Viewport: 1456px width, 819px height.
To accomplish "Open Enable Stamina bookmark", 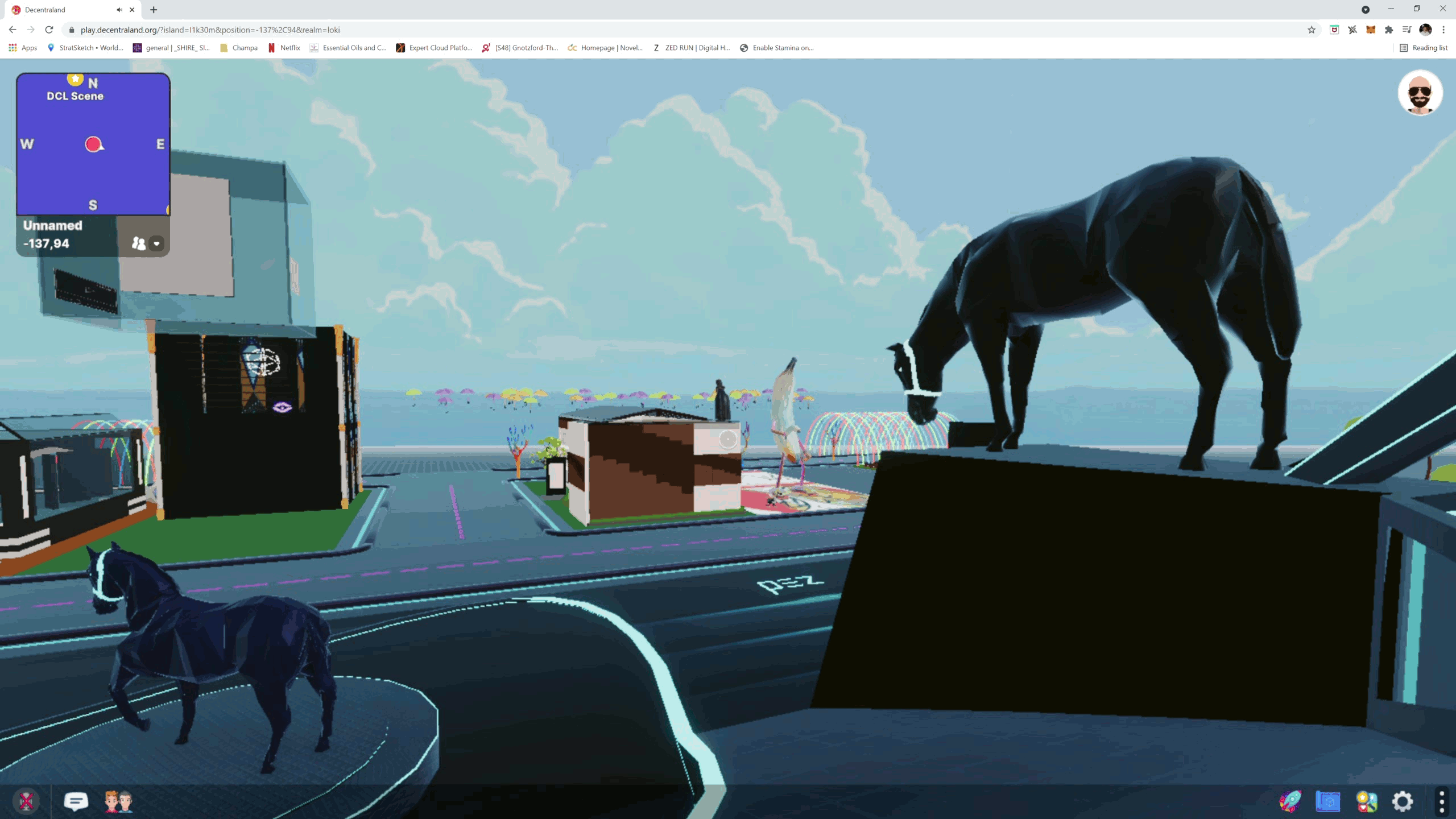I will pyautogui.click(x=777, y=48).
